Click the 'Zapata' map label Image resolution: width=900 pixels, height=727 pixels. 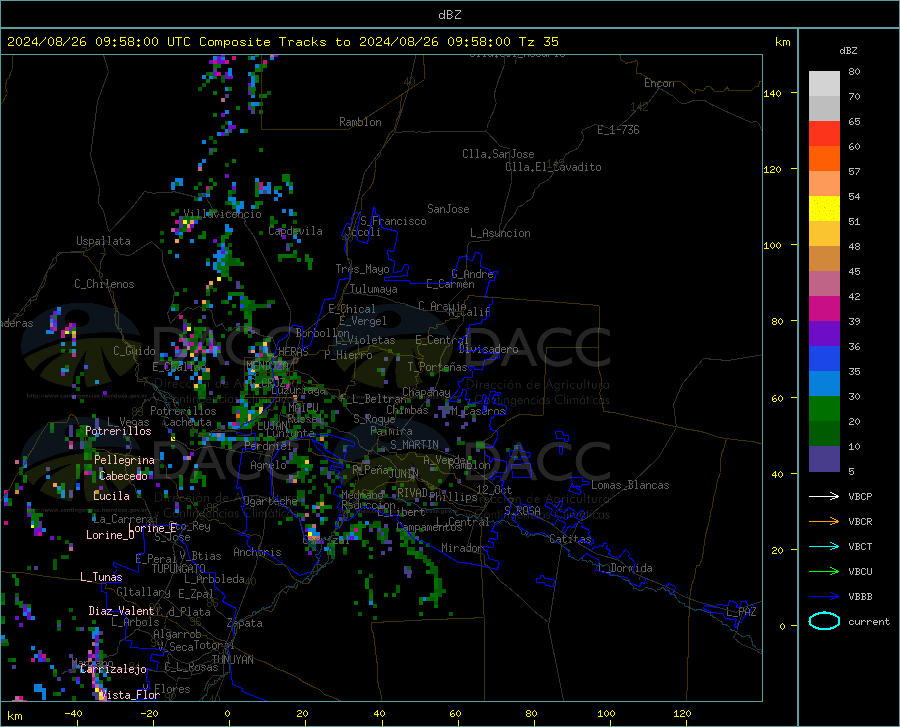pyautogui.click(x=245, y=623)
